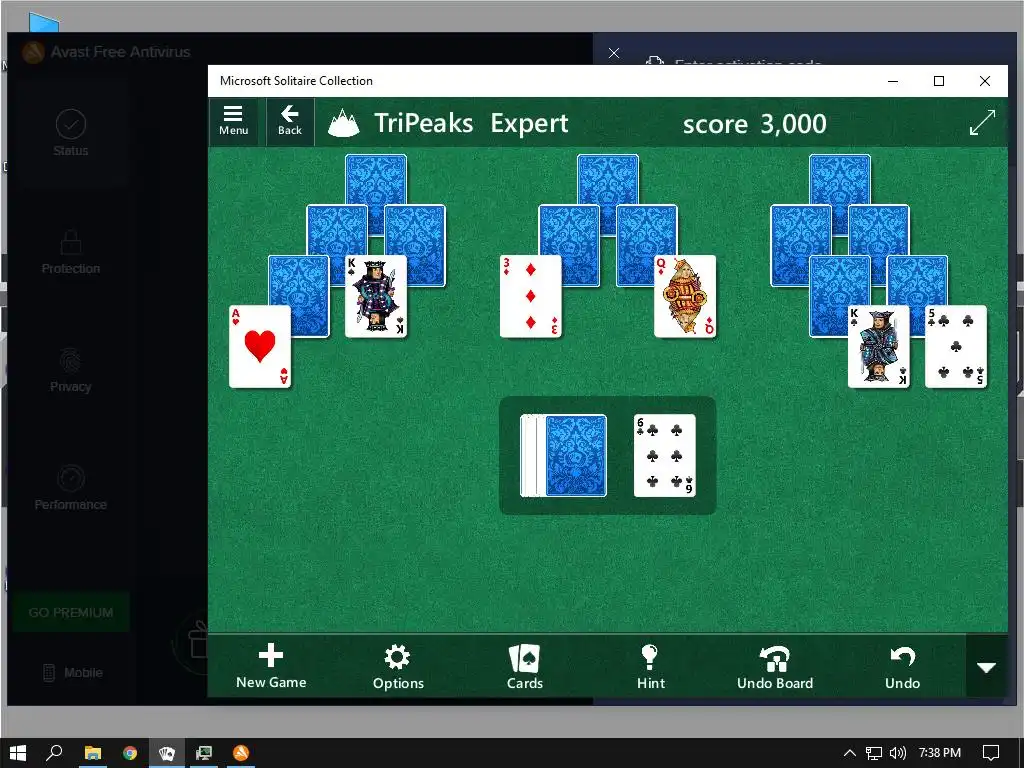Screen dimensions: 1024x768
Task: Launch Chrome from the taskbar
Action: pyautogui.click(x=130, y=753)
